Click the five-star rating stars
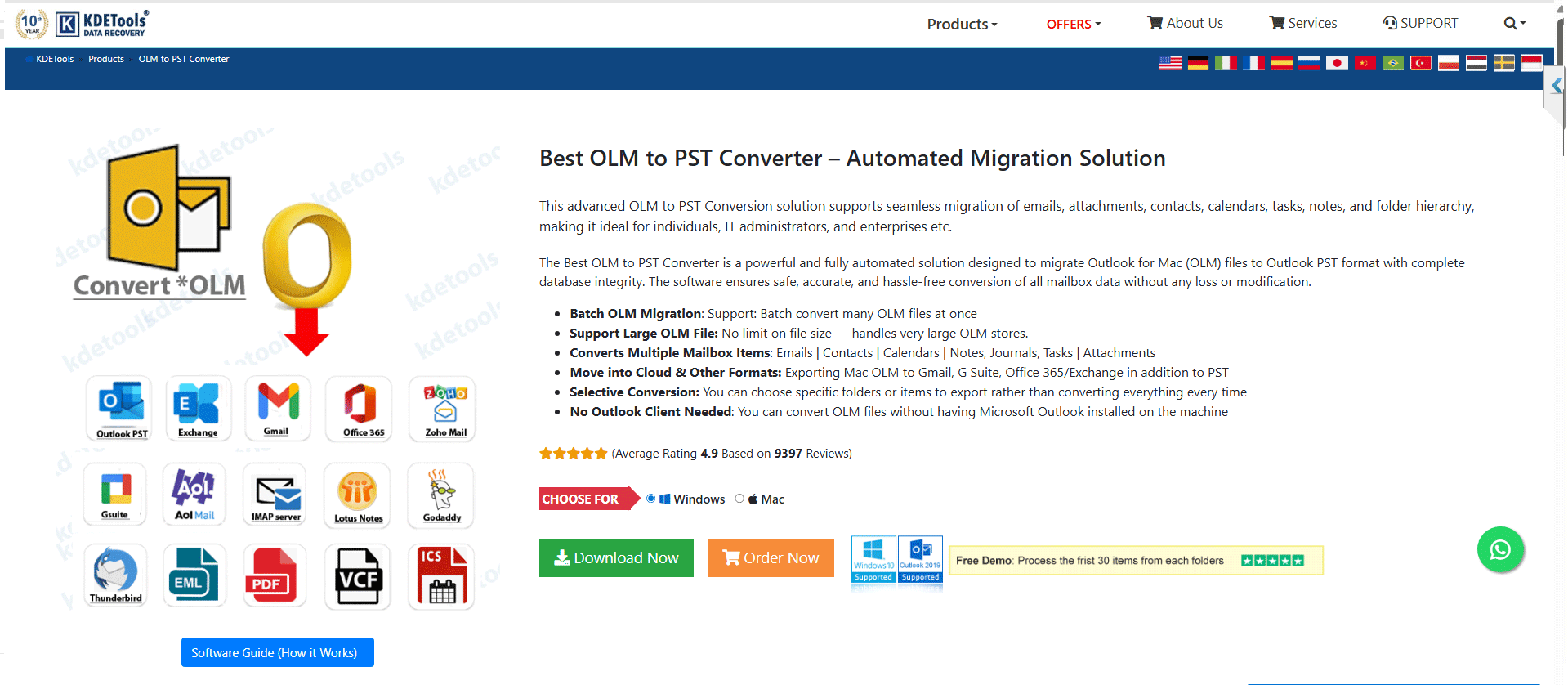The image size is (1568, 685). (573, 454)
